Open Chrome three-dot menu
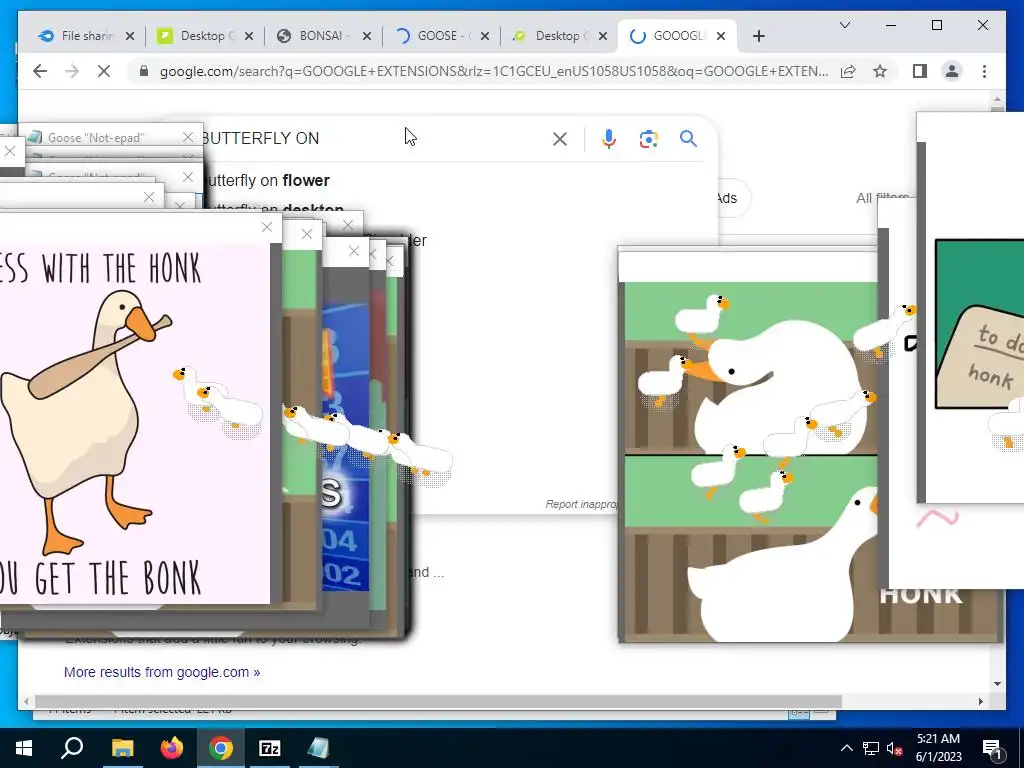Screen dimensions: 1024x768 984,71
